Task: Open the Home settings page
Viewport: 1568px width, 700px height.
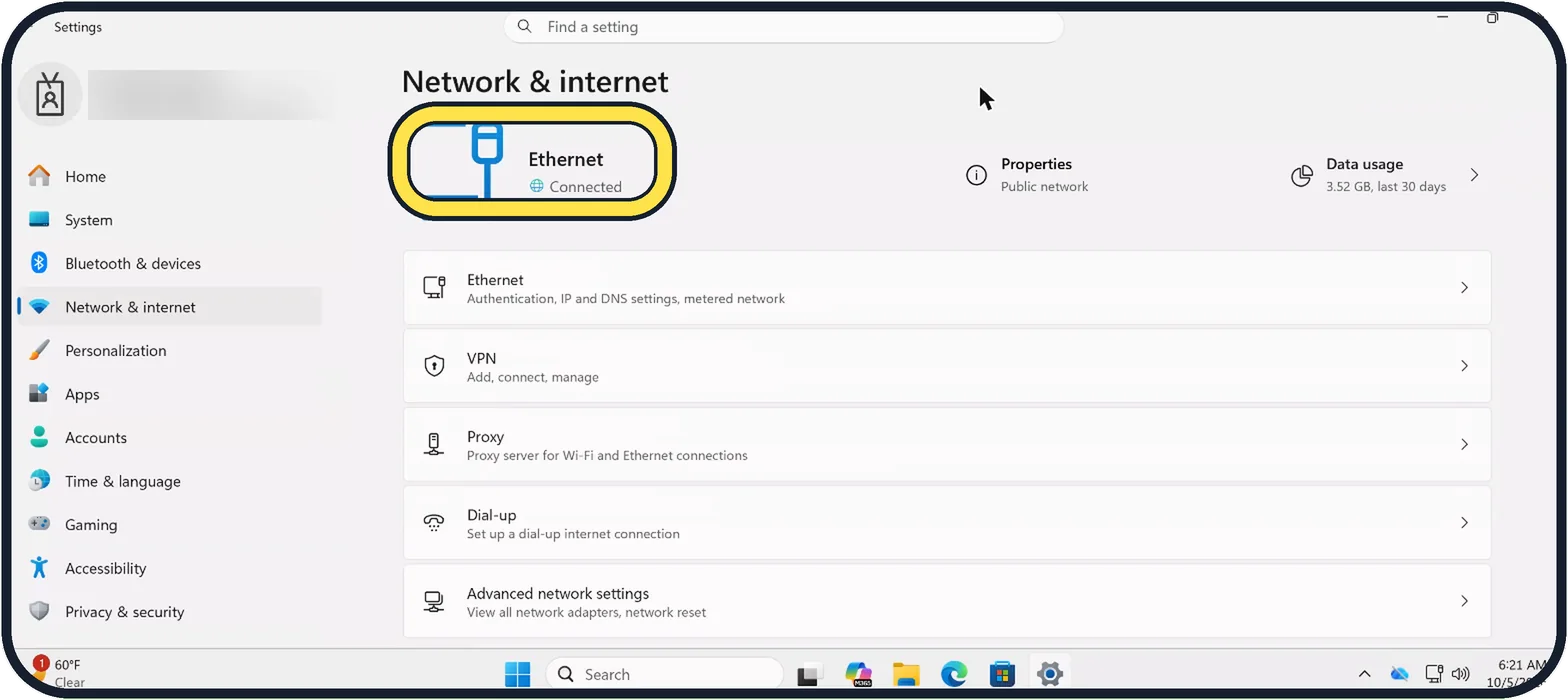Action: click(170, 176)
